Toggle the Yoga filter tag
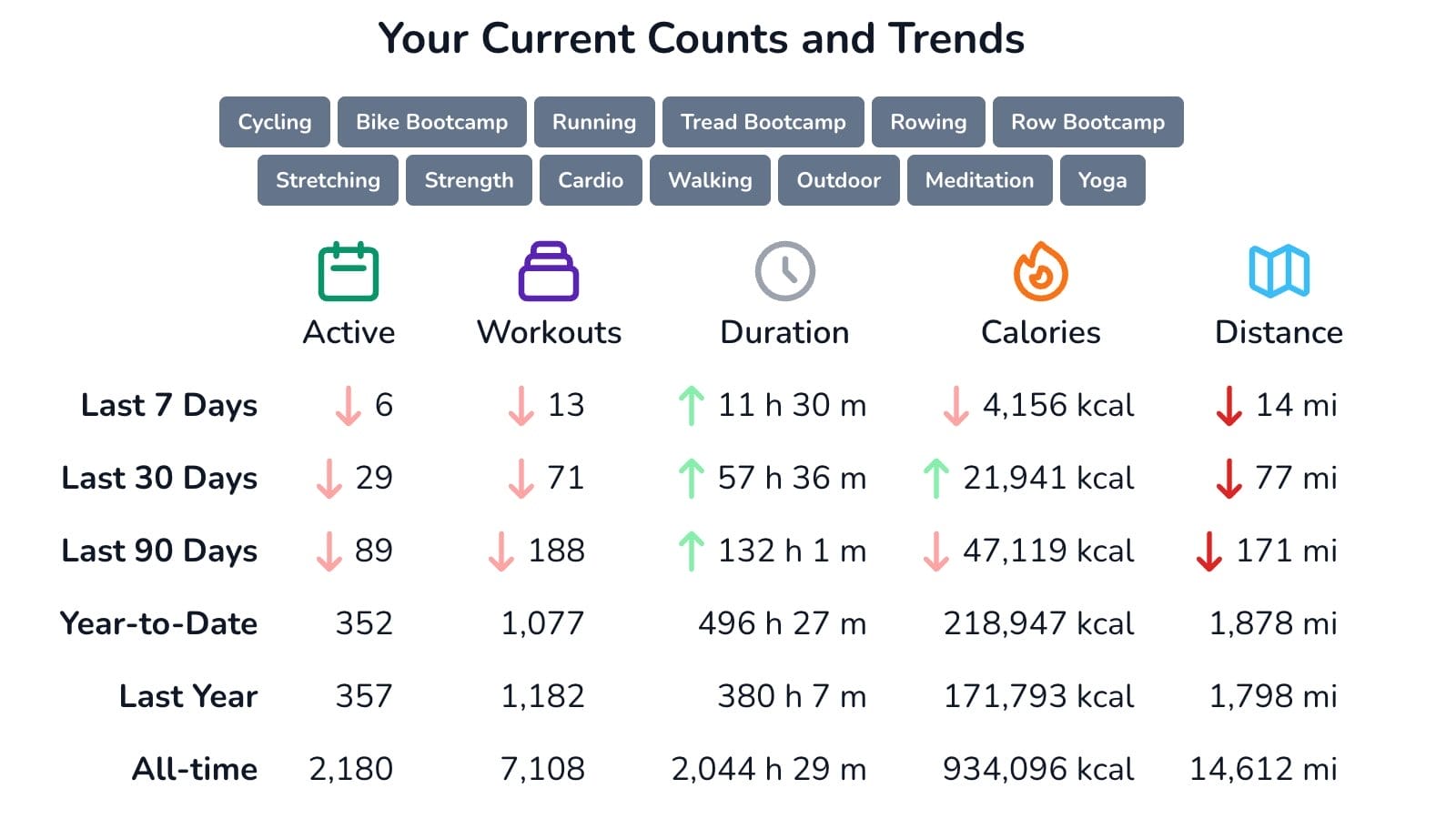The image size is (1456, 819). pyautogui.click(x=1102, y=180)
